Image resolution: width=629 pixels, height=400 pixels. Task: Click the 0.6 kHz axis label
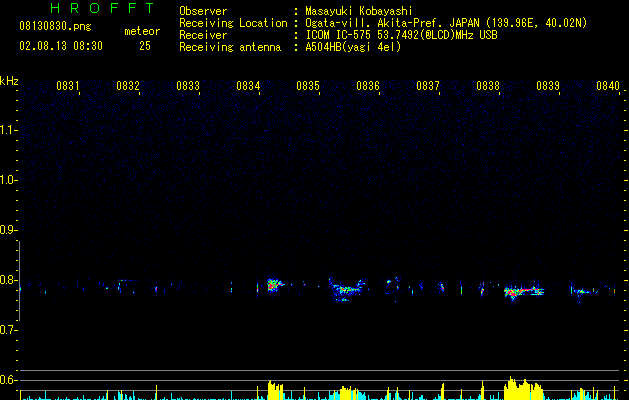tap(8, 380)
